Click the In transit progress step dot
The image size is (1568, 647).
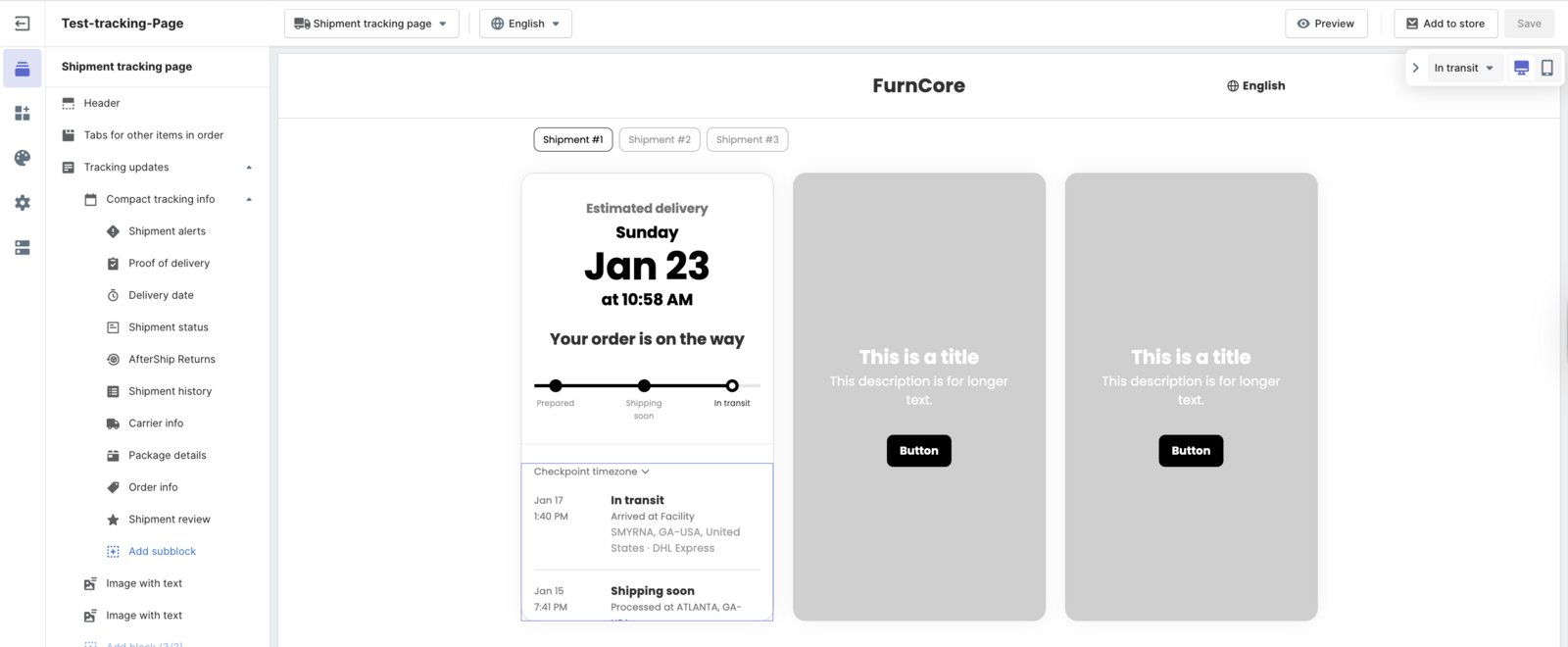click(732, 386)
